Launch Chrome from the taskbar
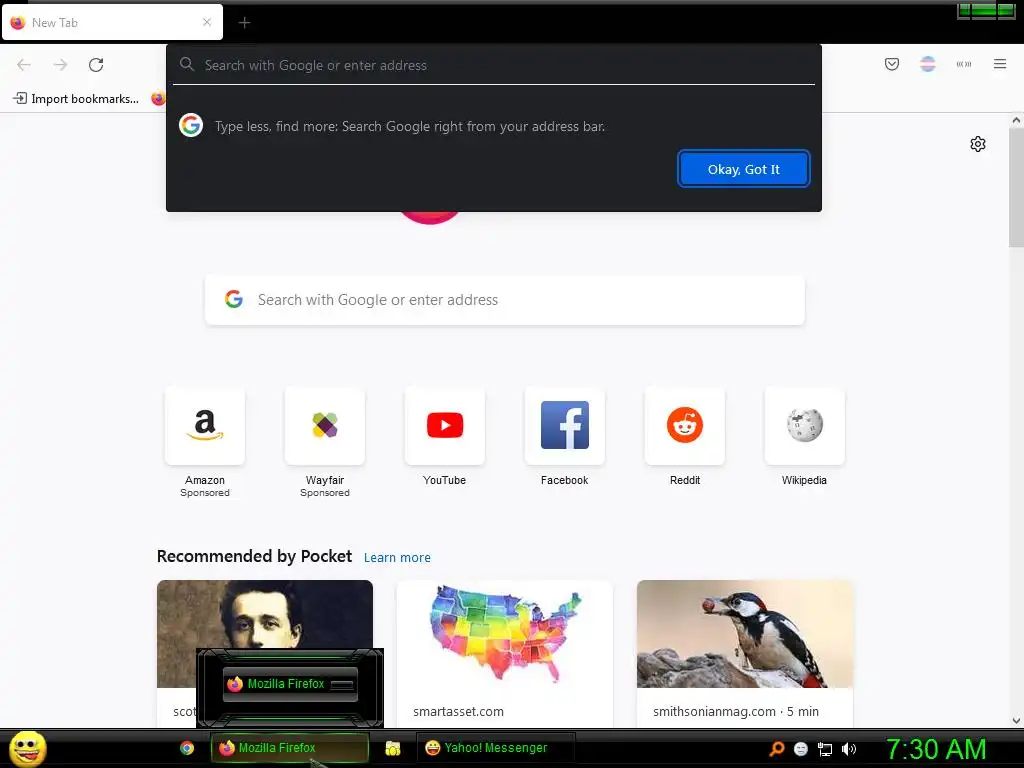The image size is (1024, 768). [187, 748]
